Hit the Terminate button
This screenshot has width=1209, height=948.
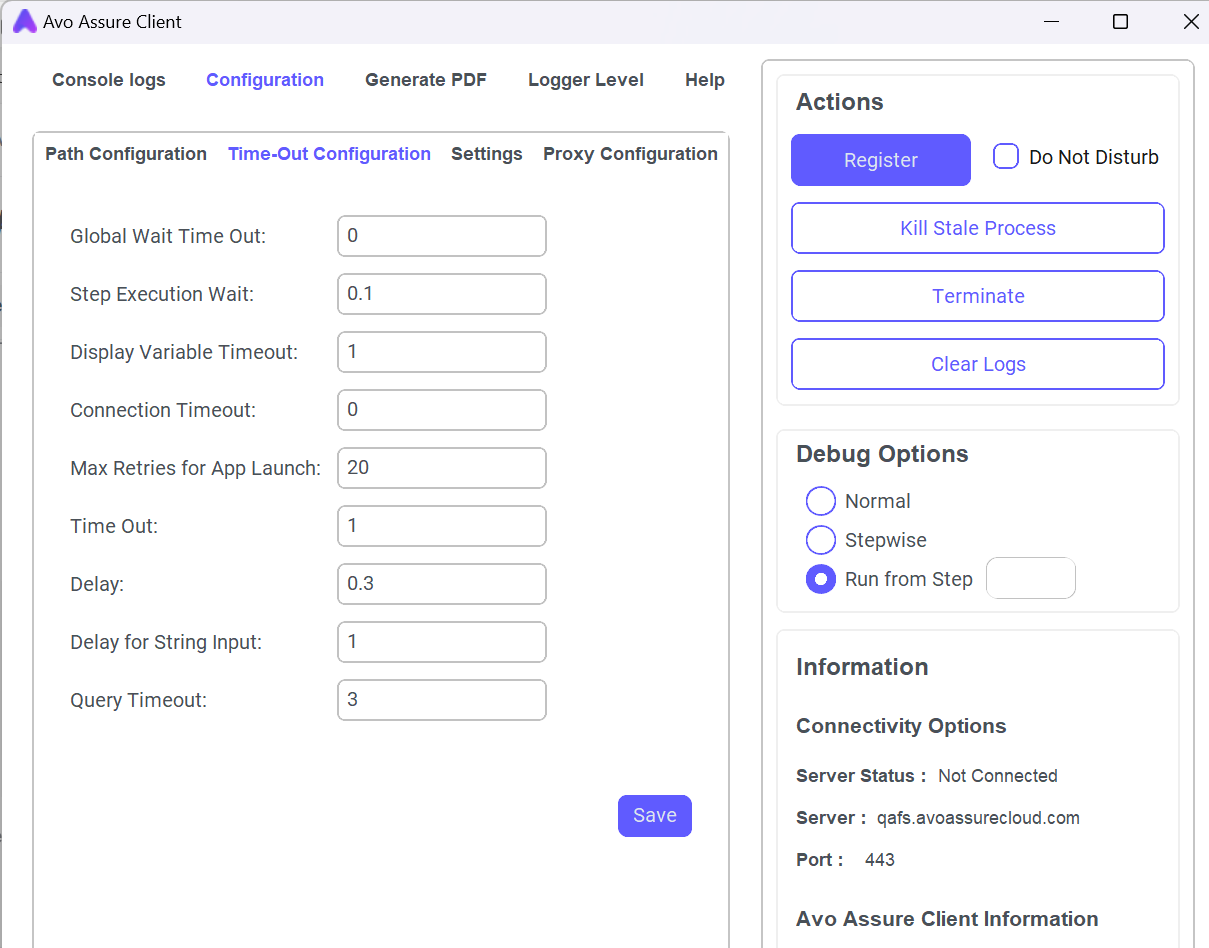tap(977, 296)
